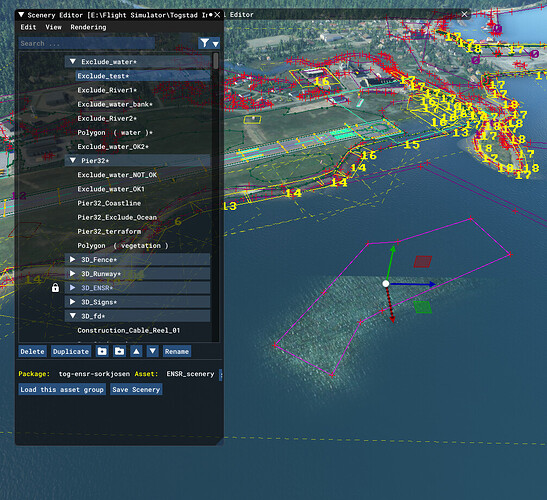The height and width of the screenshot is (500, 547).
Task: Collapse the Scenery Editor window triangle
Action: 21,15
